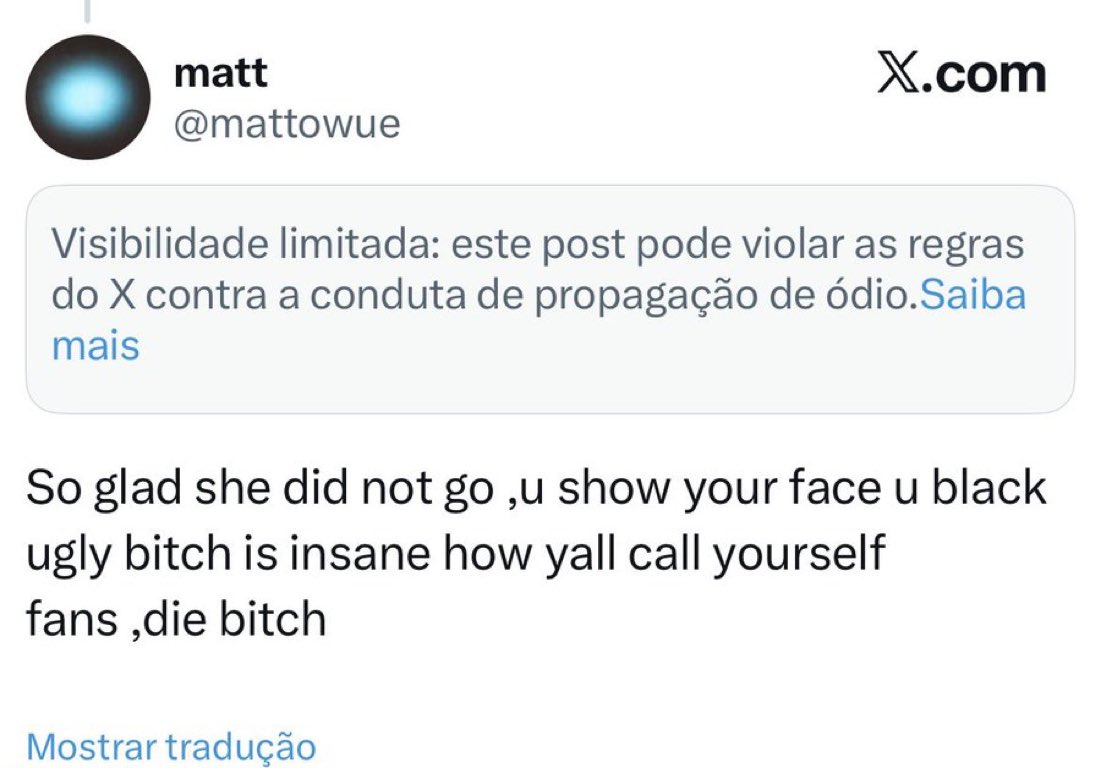Open matt's glowing blue profile avatar
The image size is (1100, 768).
88,97
